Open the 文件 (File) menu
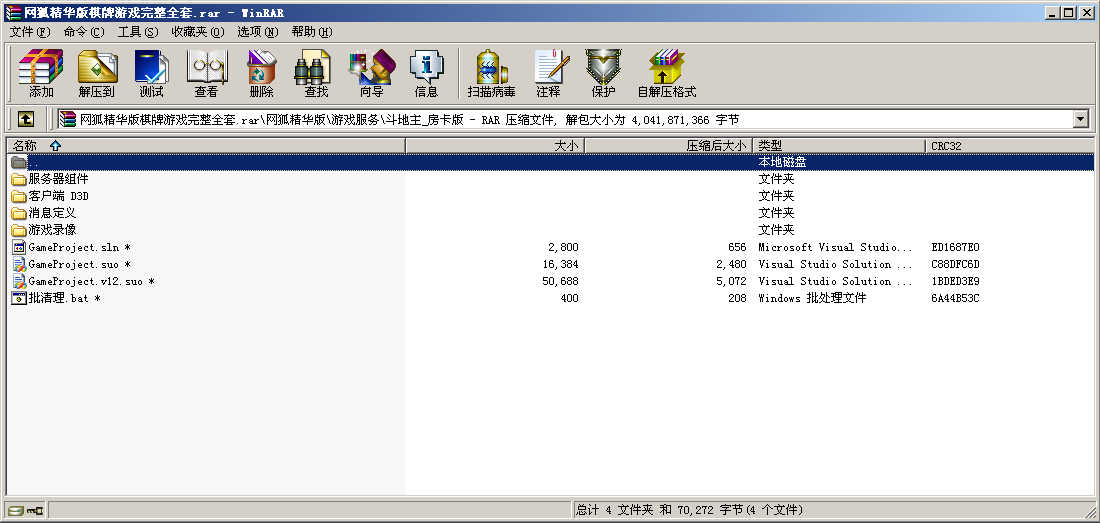Image resolution: width=1100 pixels, height=523 pixels. (29, 32)
